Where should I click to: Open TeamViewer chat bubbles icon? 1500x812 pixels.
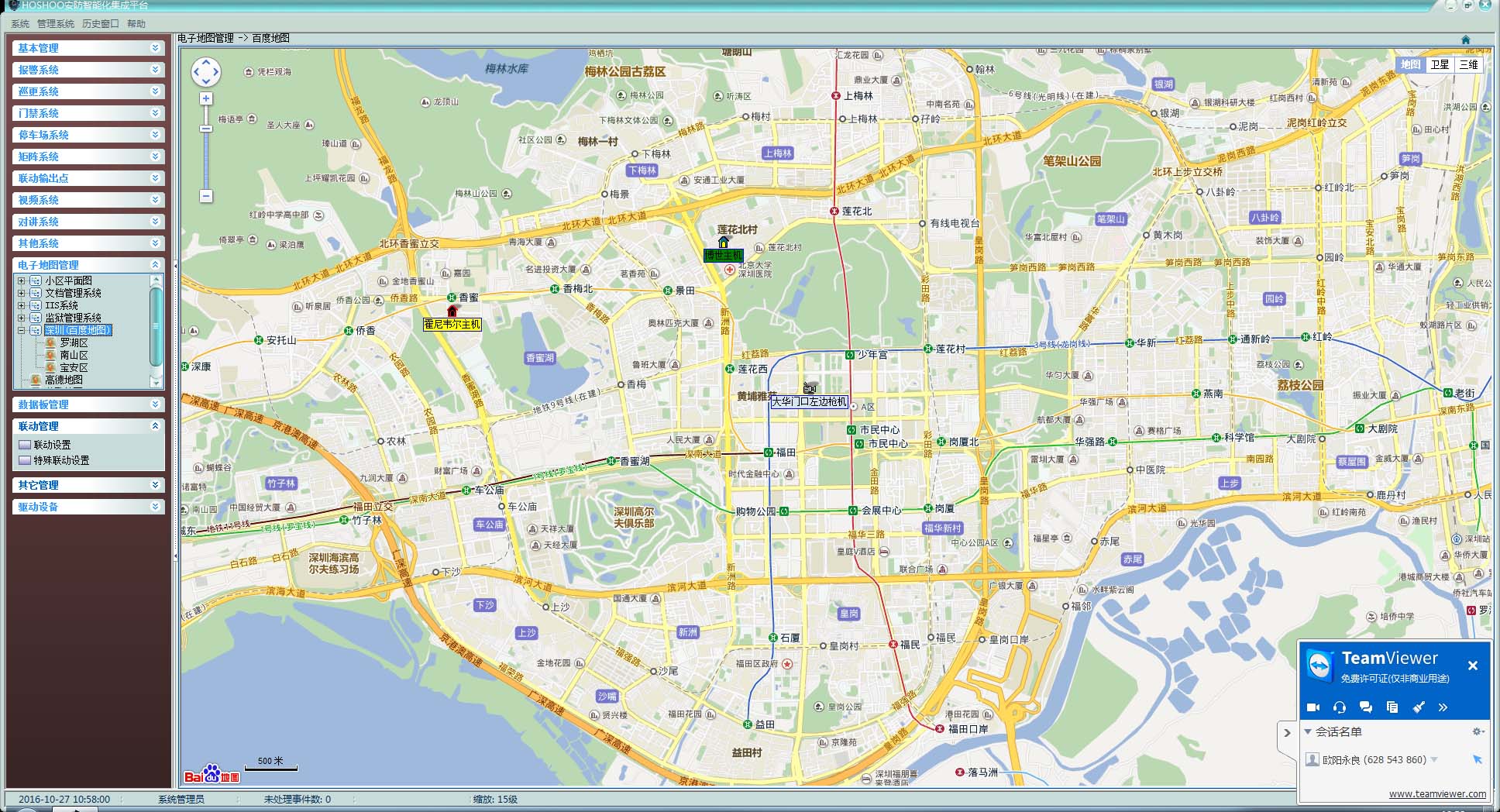pos(1366,707)
